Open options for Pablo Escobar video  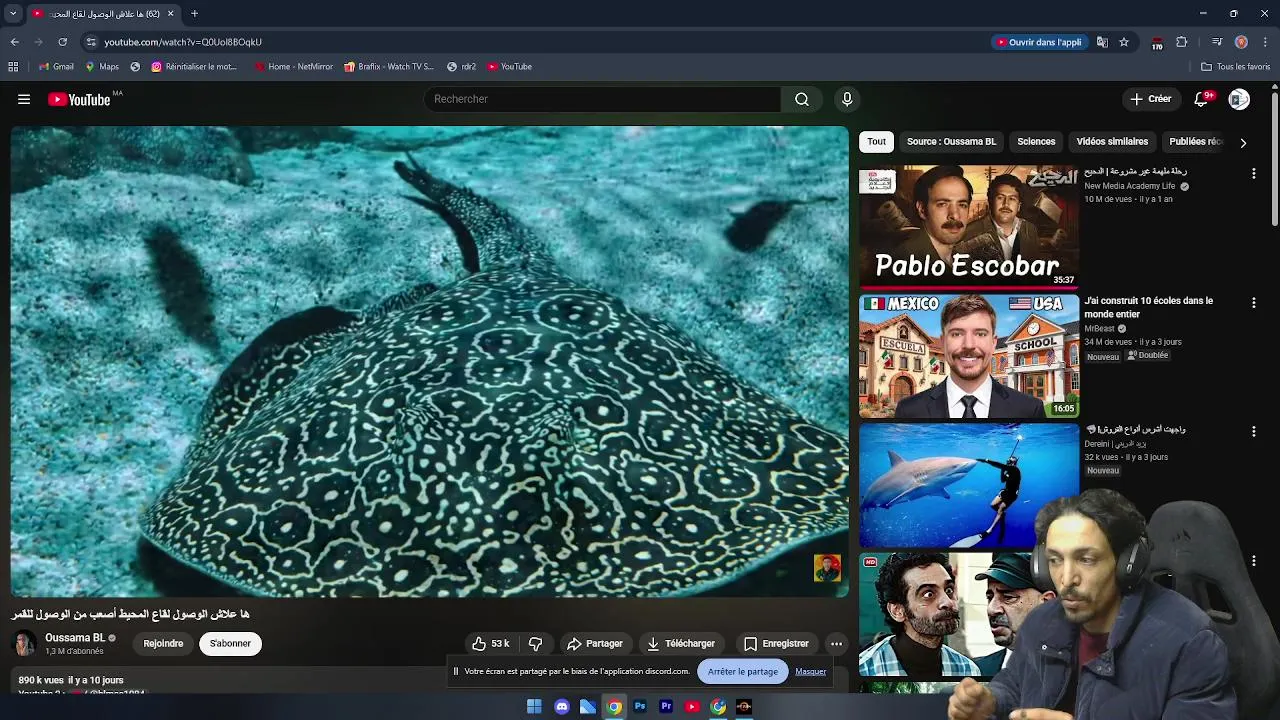click(x=1253, y=174)
